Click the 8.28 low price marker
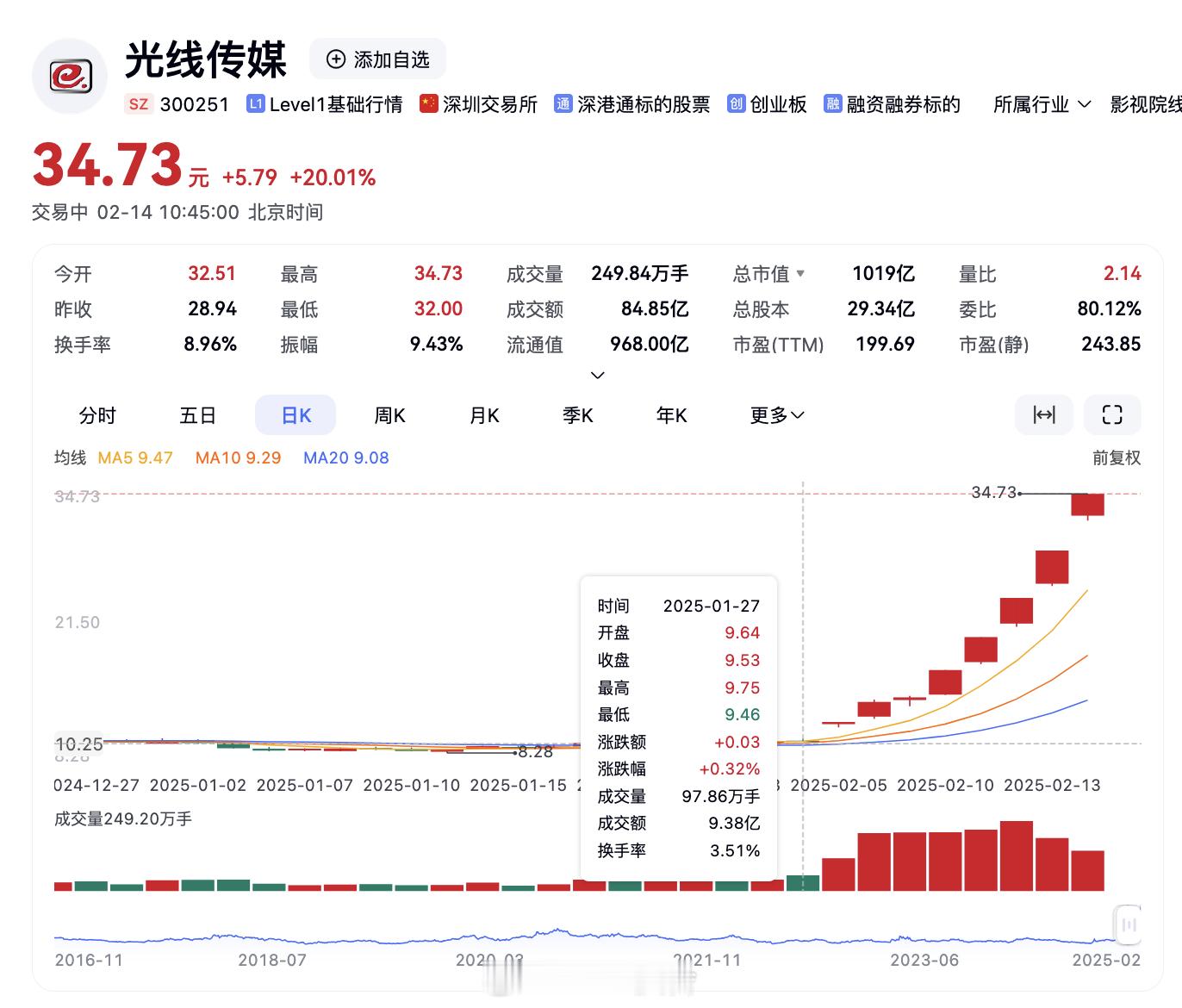This screenshot has height=1008, width=1182. 535,752
